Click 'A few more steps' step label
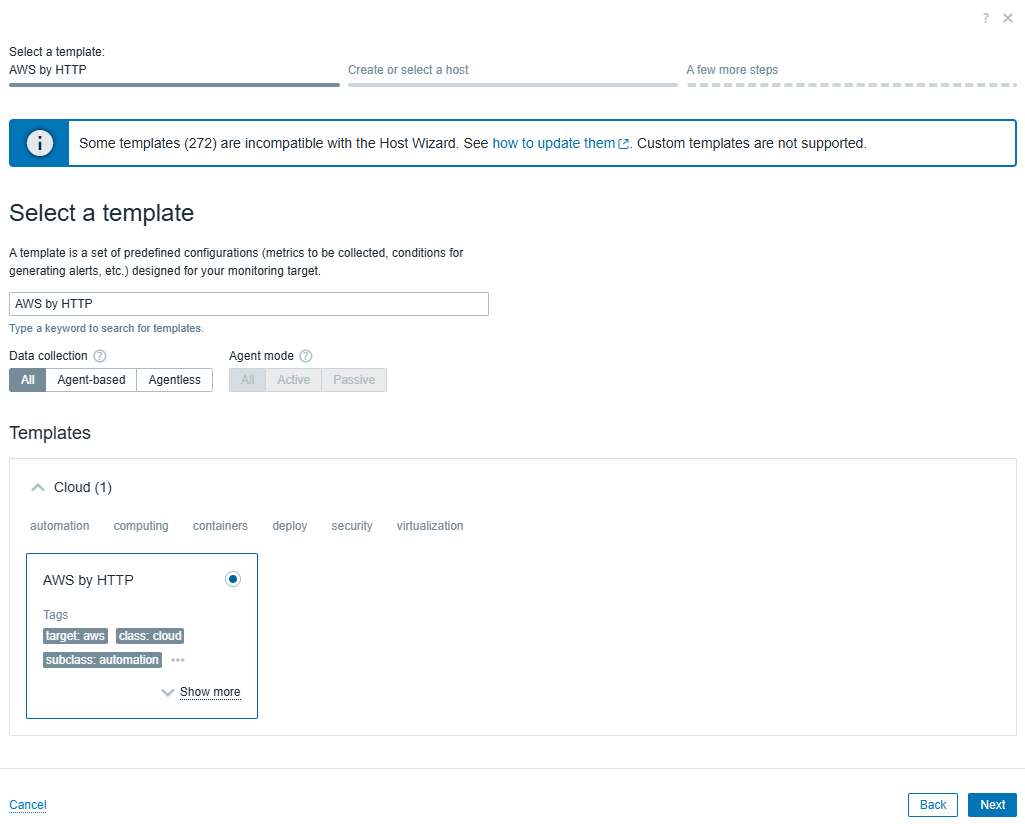The width and height of the screenshot is (1025, 824). pyautogui.click(x=732, y=70)
